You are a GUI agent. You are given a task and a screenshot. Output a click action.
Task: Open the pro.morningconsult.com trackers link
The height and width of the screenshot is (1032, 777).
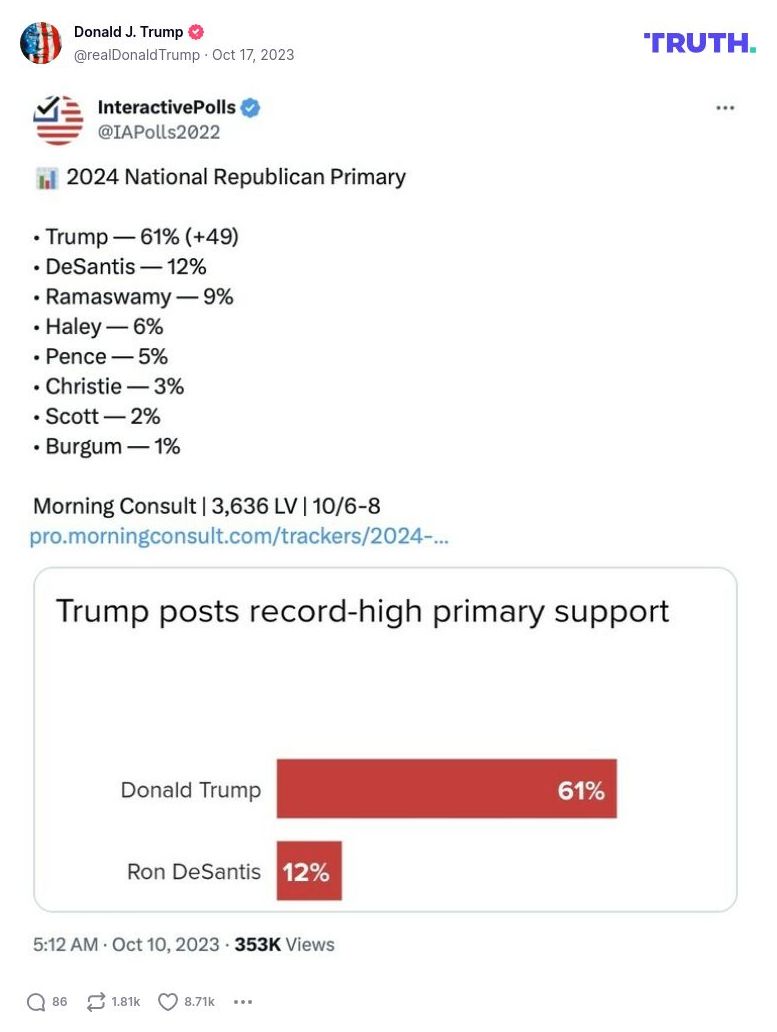[242, 537]
